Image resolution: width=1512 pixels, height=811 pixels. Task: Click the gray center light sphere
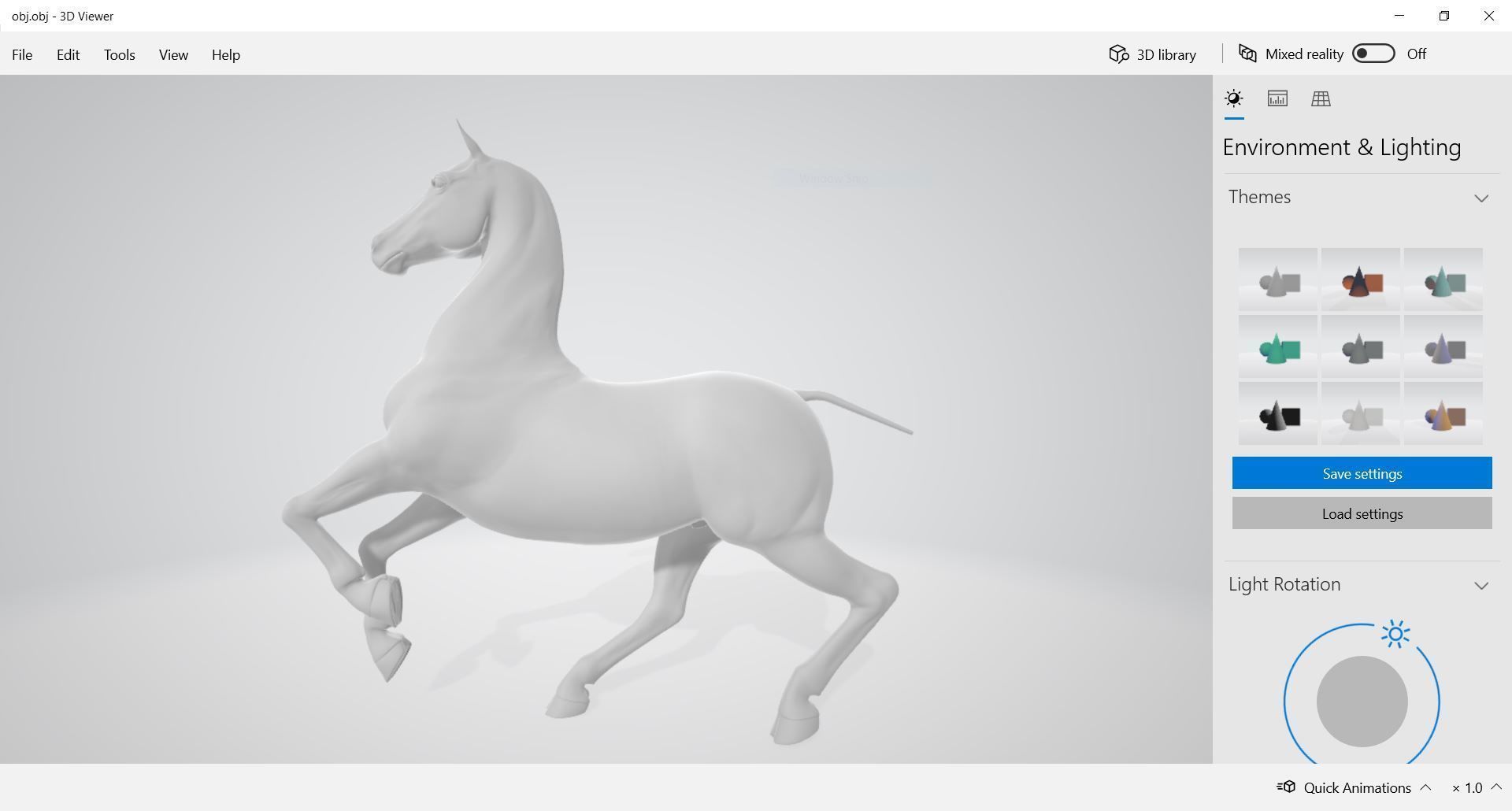(1362, 702)
